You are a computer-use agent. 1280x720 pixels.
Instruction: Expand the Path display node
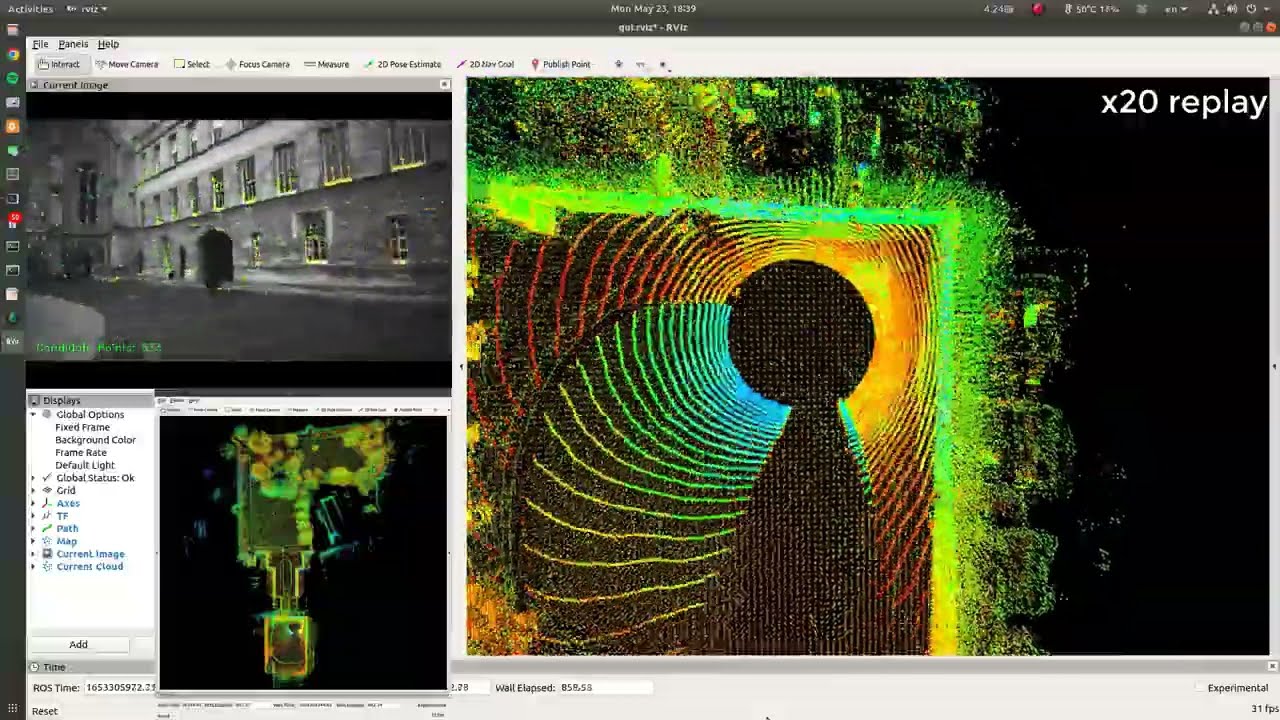click(33, 528)
